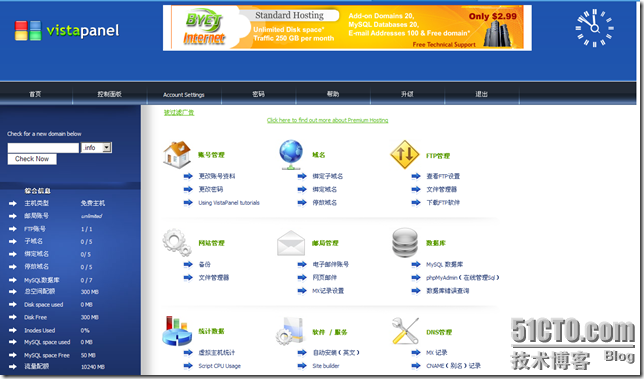644x379 pixels.
Task: Click the 'MySQL space Free' sidebar label
Action: click(47, 355)
